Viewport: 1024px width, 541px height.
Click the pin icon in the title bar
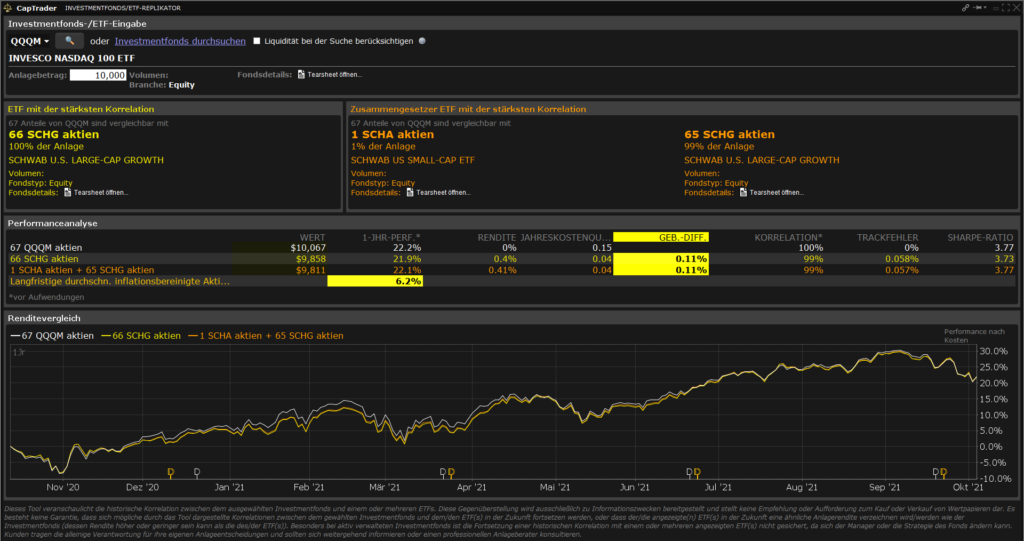pos(977,8)
